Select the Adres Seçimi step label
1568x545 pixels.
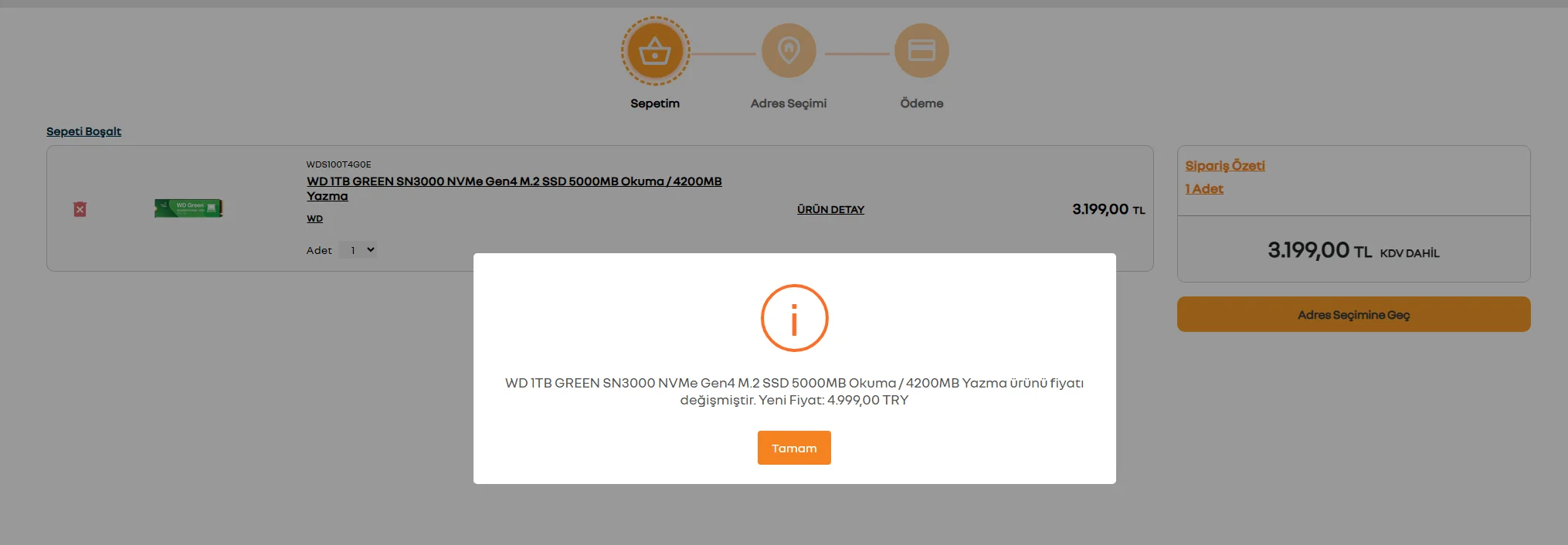[789, 103]
